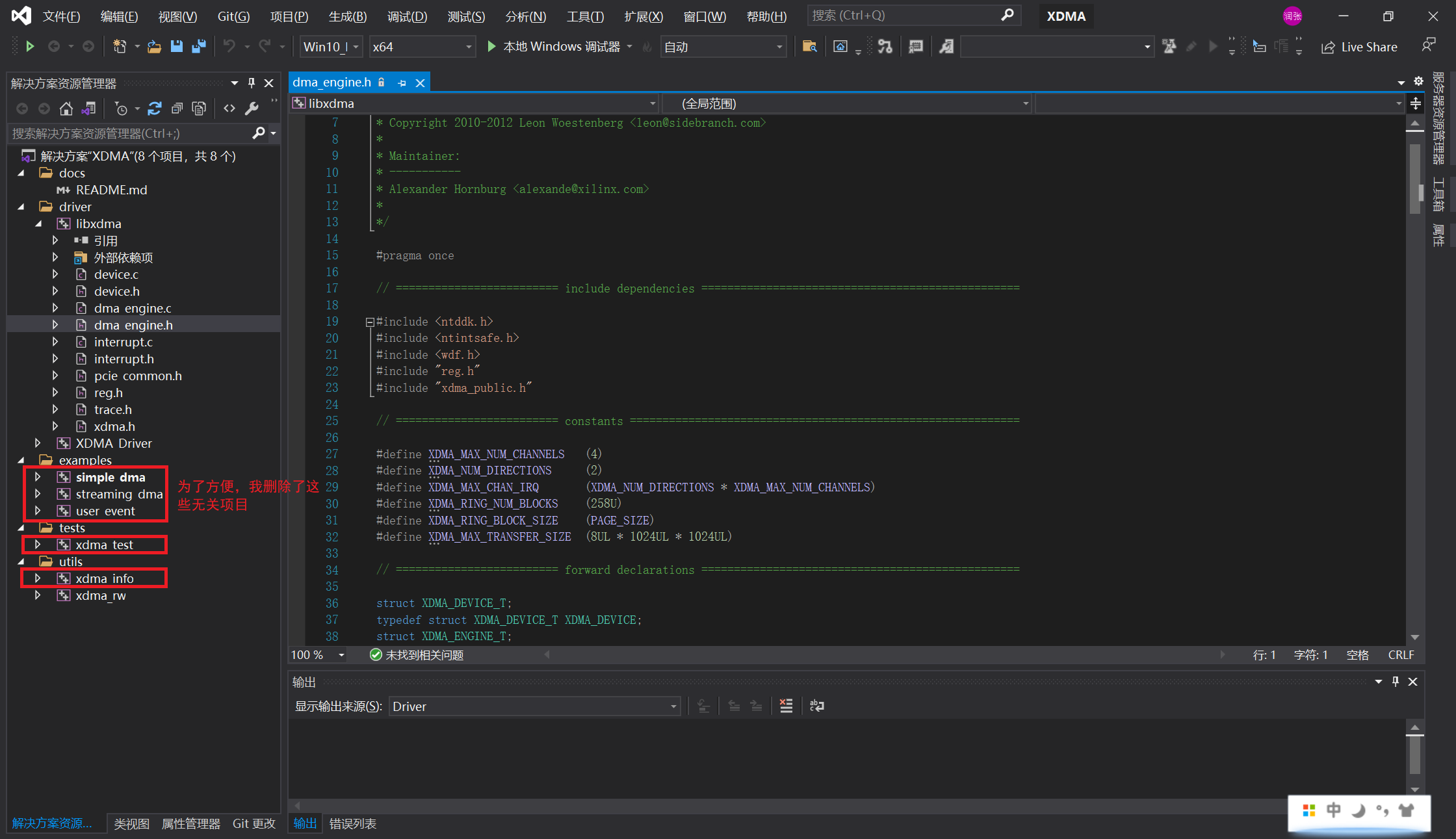Pin the Output panel
This screenshot has width=1456, height=839.
click(1395, 681)
